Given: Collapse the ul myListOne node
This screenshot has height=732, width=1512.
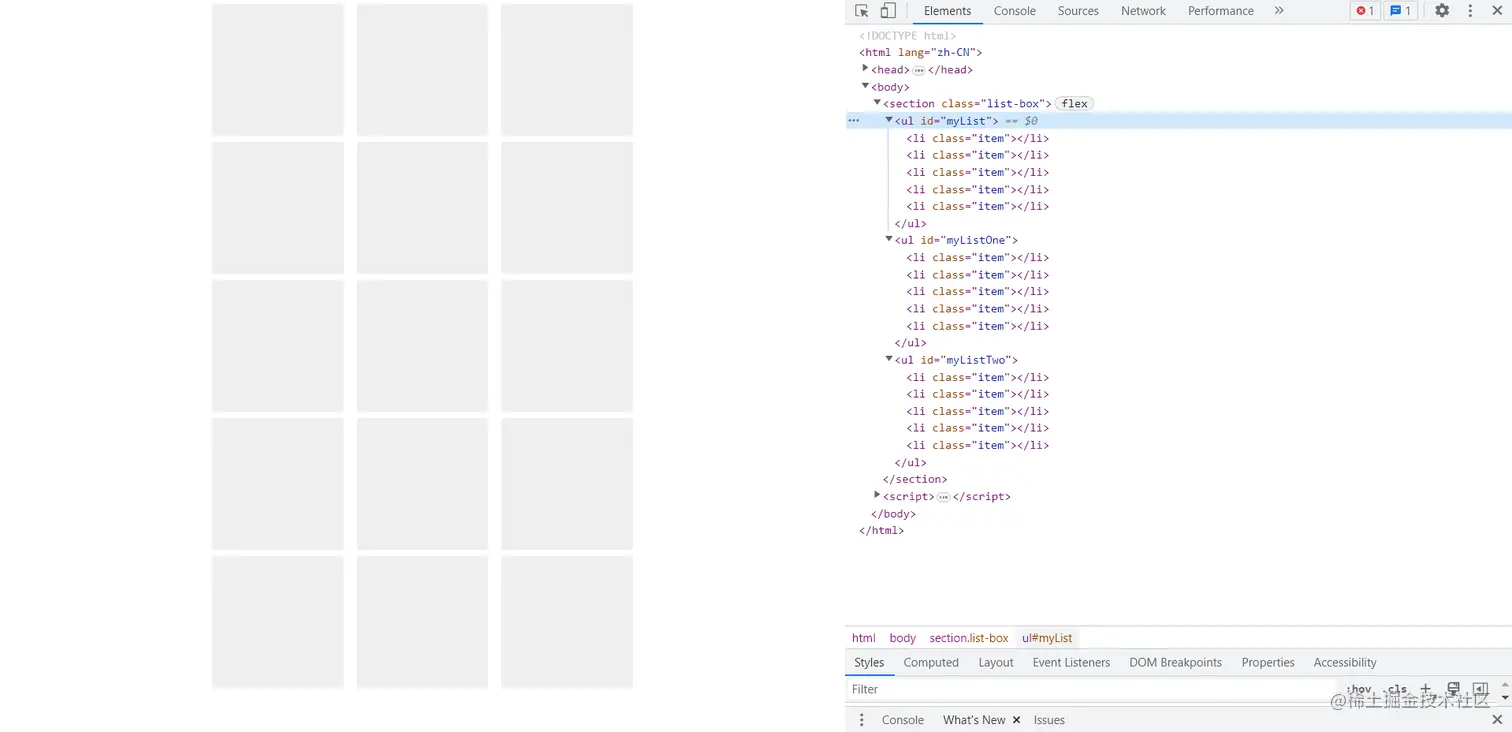Looking at the screenshot, I should click(889, 240).
